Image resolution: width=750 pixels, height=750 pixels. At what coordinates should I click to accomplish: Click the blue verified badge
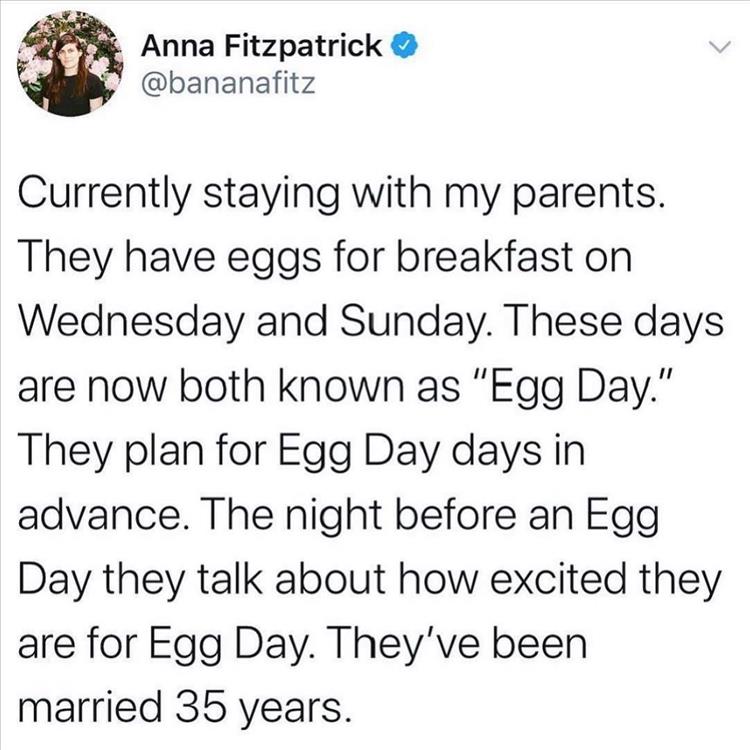coord(402,46)
